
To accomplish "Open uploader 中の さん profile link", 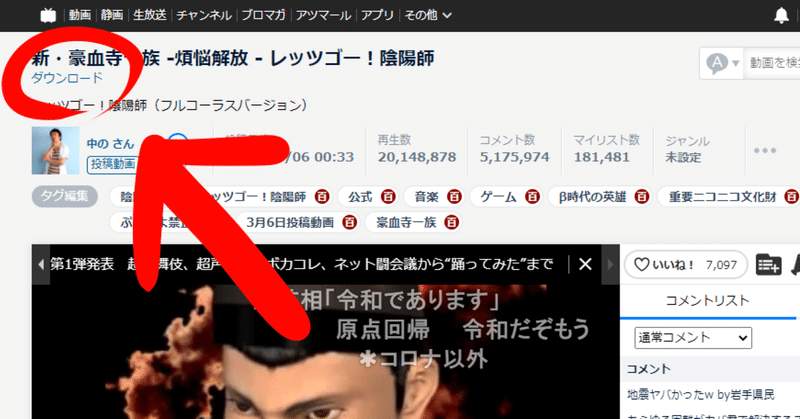I will pos(110,143).
